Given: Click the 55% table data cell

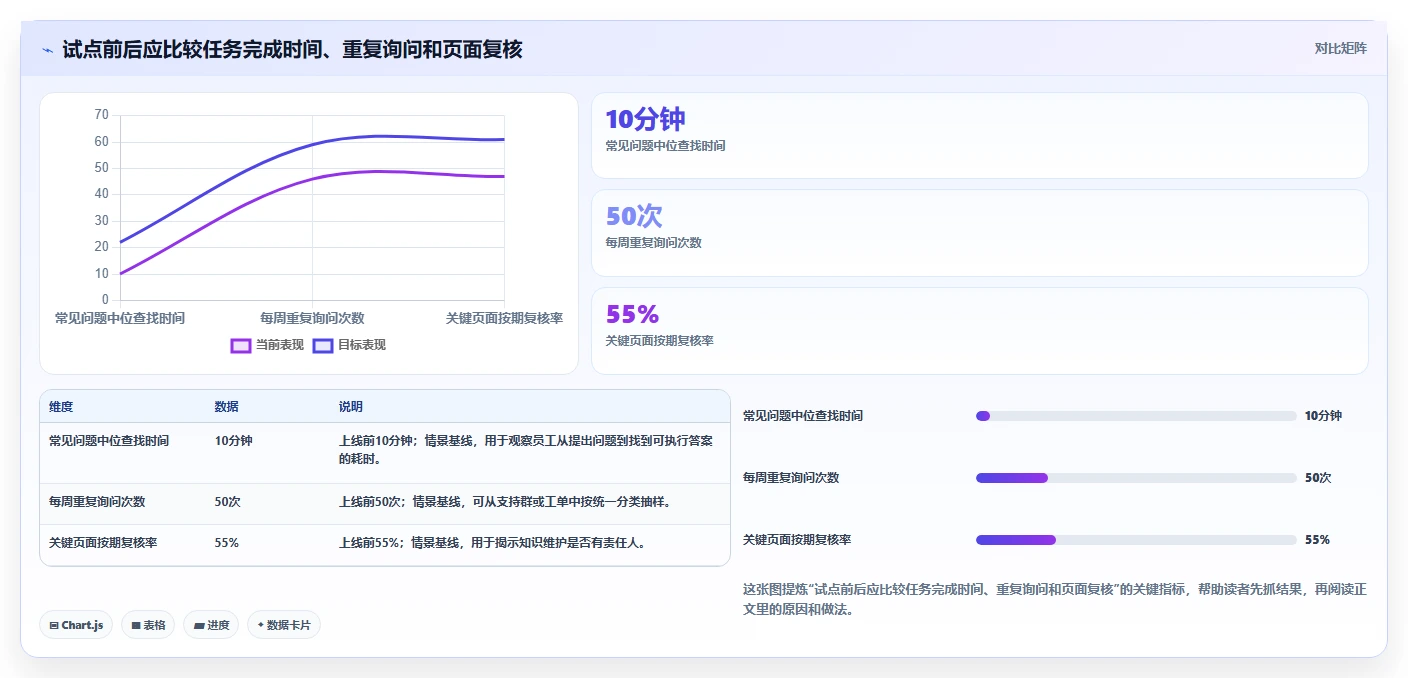Looking at the screenshot, I should [226, 543].
